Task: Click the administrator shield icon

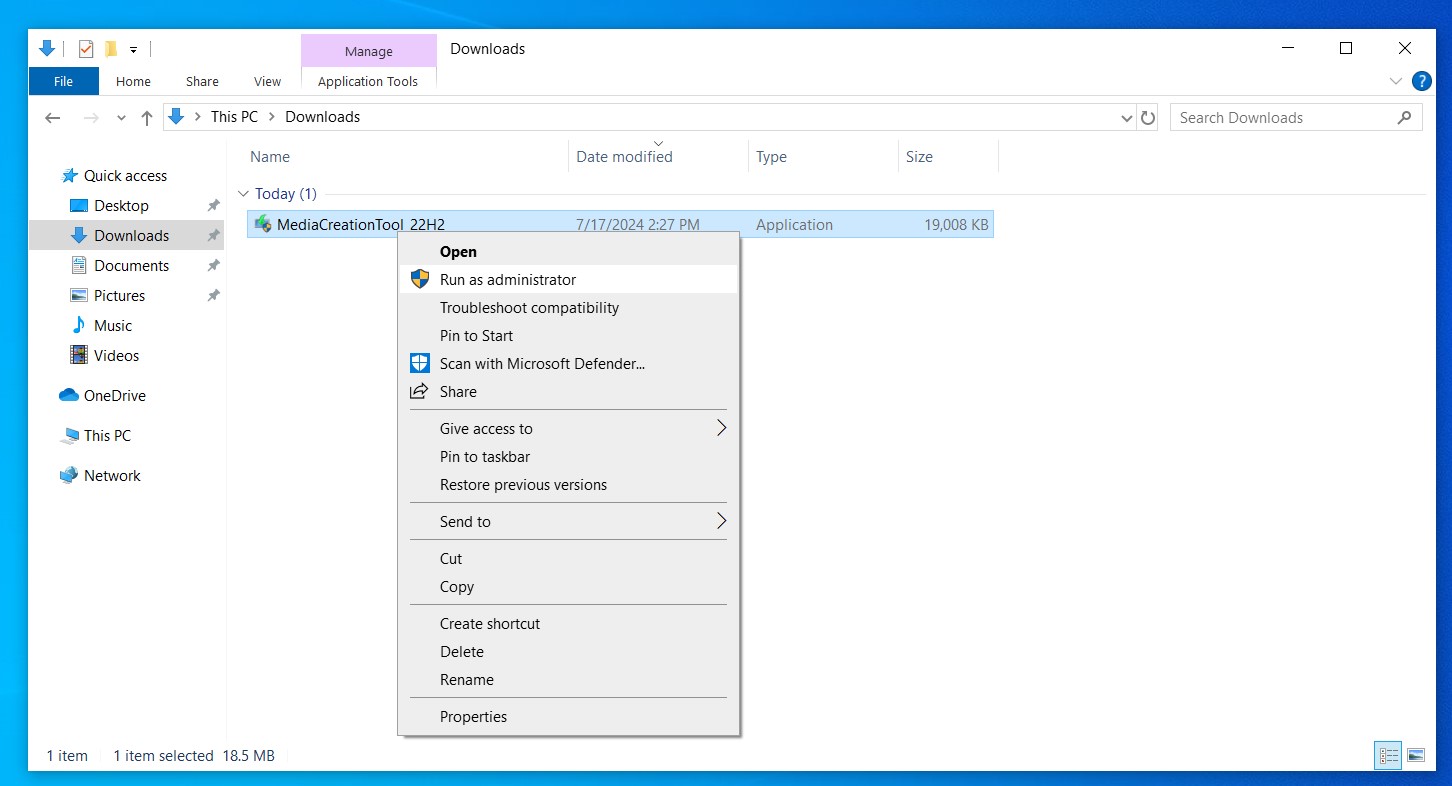Action: (420, 280)
